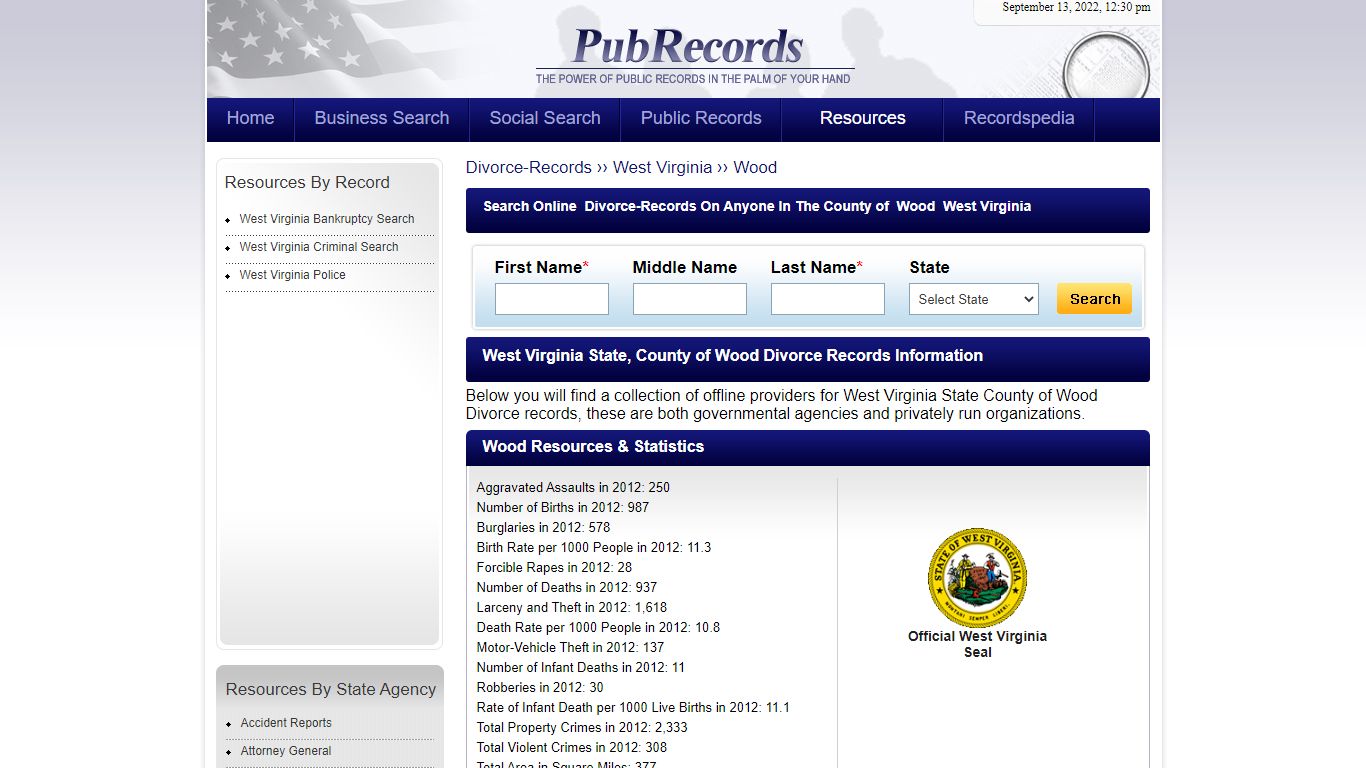The image size is (1366, 768).
Task: Click the Official West Virginia Seal image
Action: (977, 578)
